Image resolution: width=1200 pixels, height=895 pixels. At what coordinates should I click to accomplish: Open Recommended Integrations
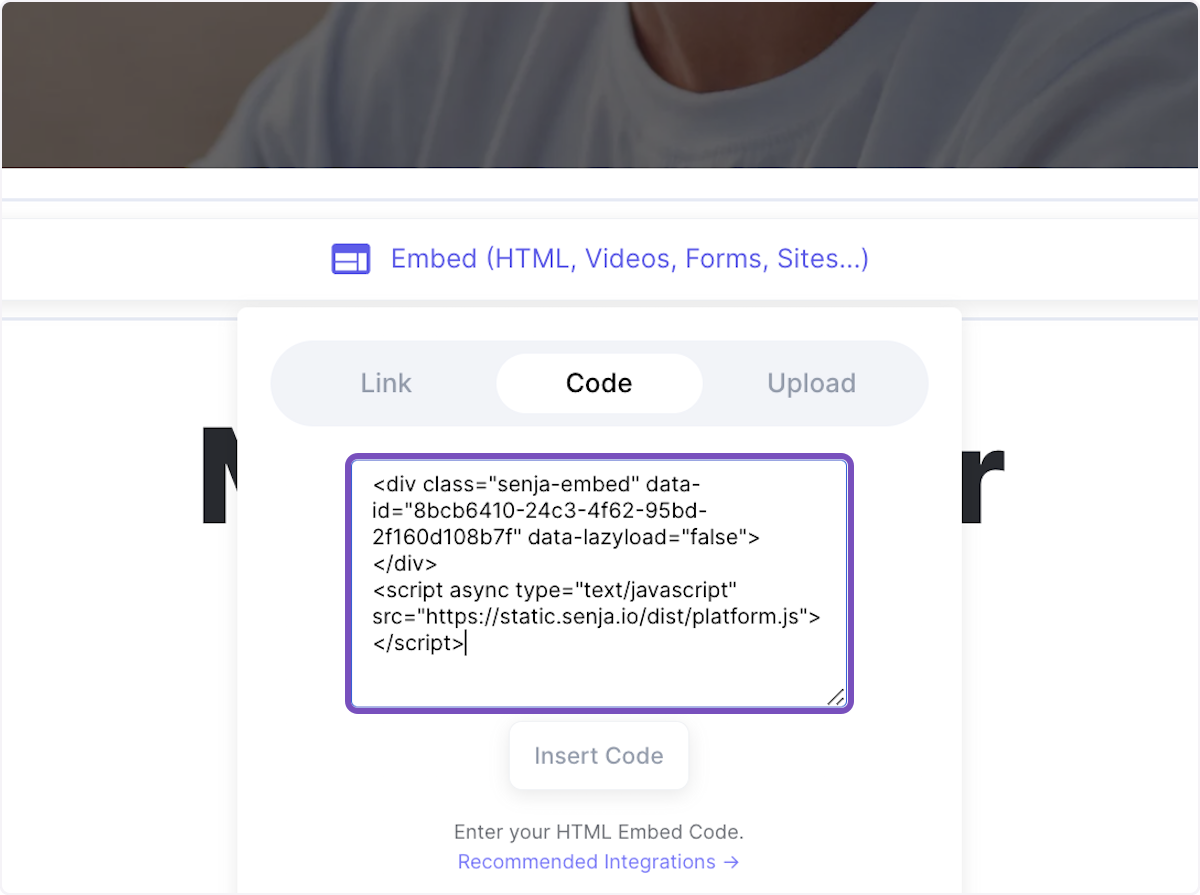point(585,861)
